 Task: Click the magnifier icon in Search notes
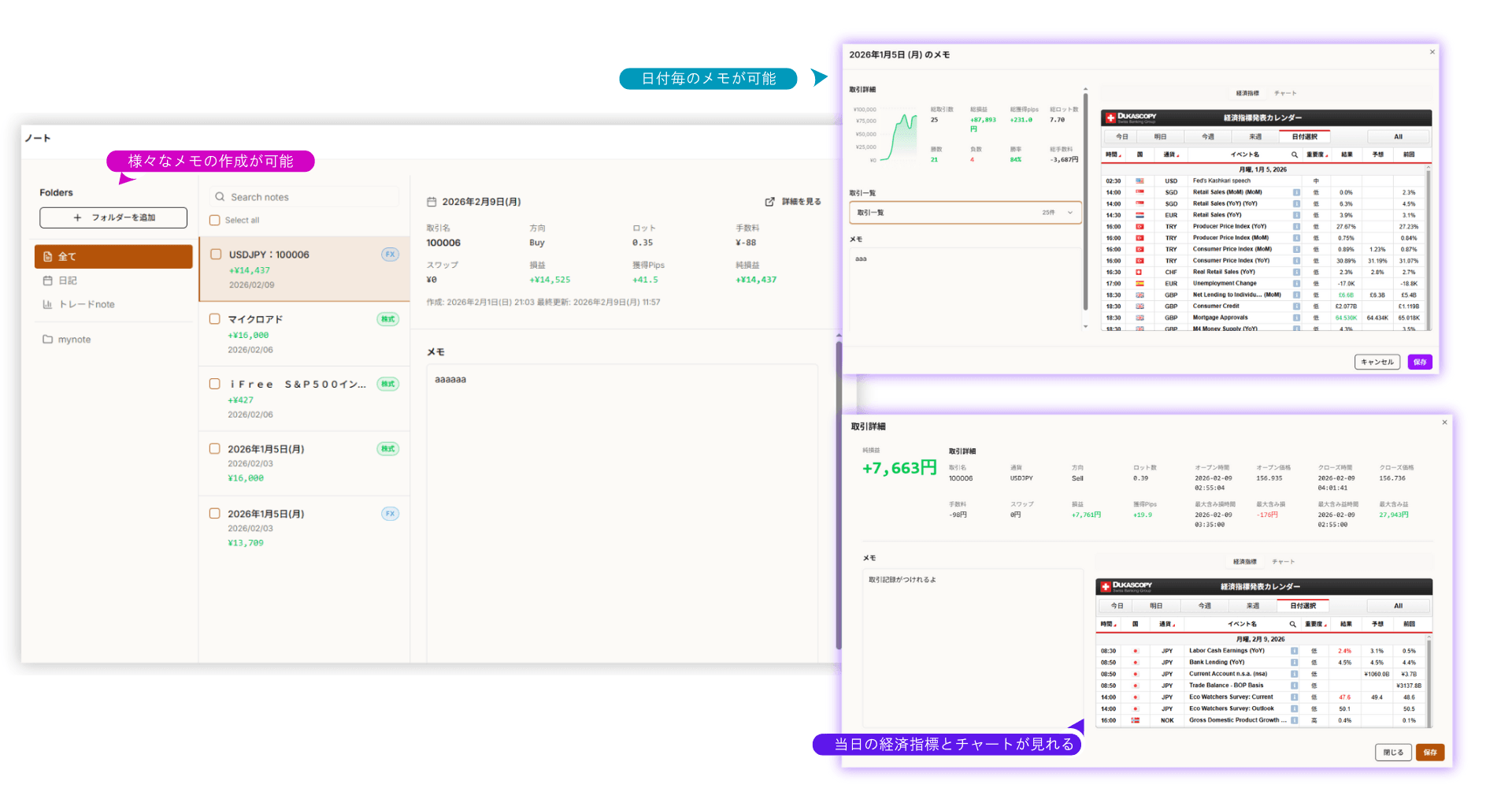coord(220,197)
